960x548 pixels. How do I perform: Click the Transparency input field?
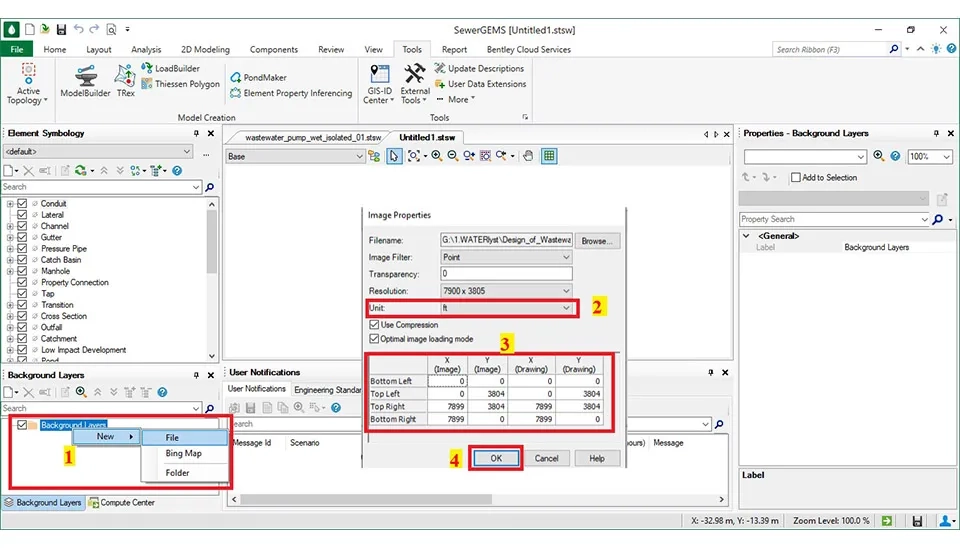[x=506, y=274]
